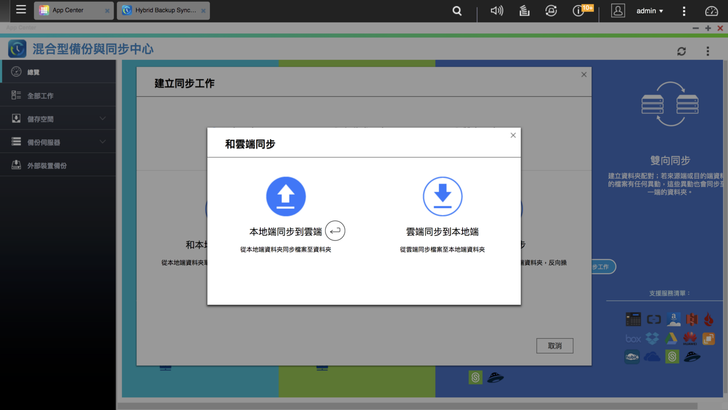This screenshot has width=728, height=410.
Task: Open 外部裝置備份 in the sidebar
Action: coord(46,165)
